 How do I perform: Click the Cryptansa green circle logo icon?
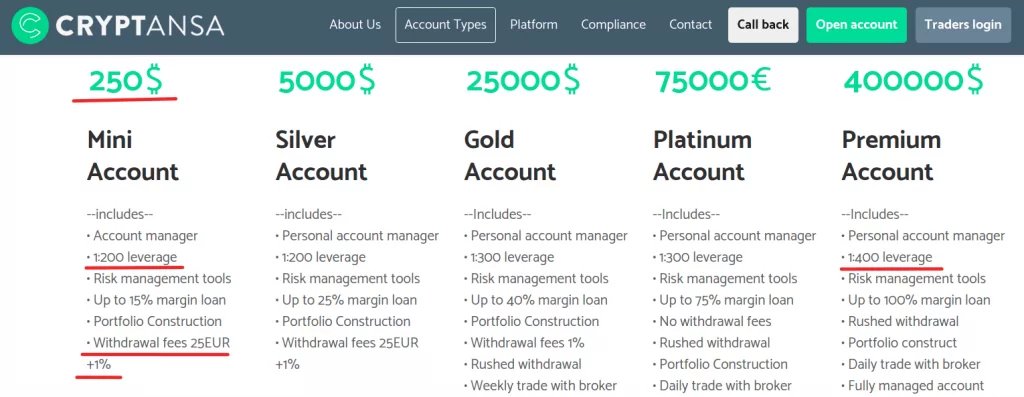coord(30,25)
